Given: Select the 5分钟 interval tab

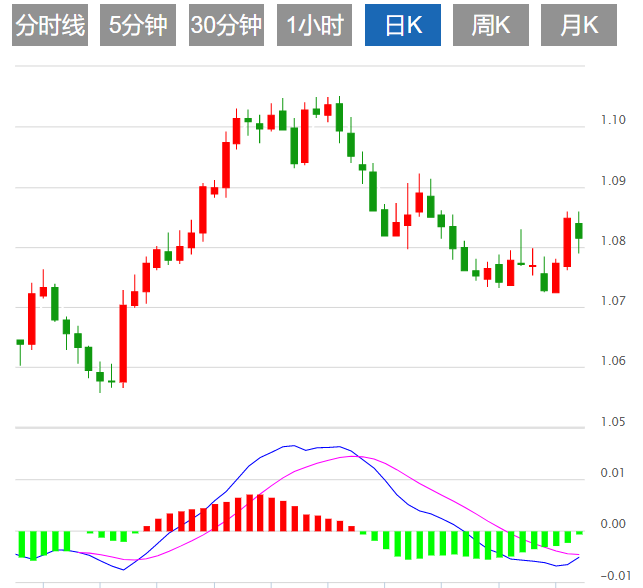Looking at the screenshot, I should click(138, 25).
